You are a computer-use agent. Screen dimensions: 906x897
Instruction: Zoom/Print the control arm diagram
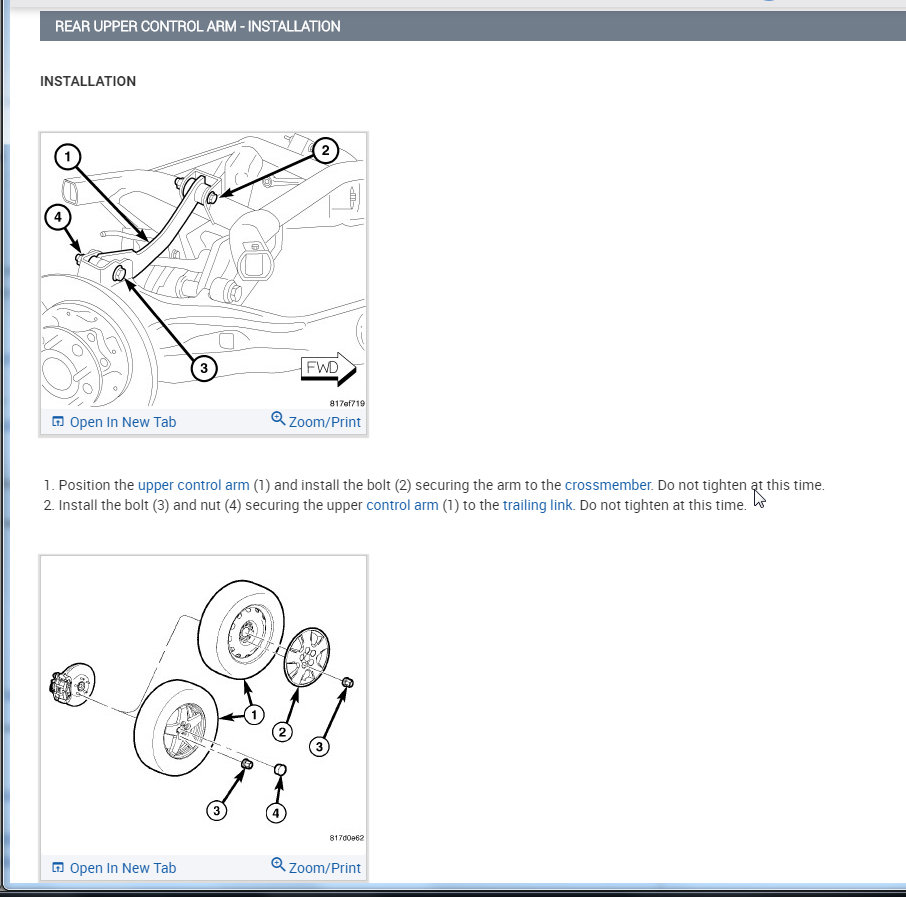pos(316,421)
